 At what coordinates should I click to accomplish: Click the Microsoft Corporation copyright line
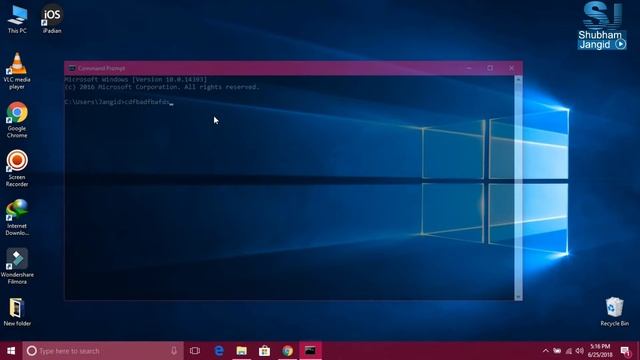(x=162, y=87)
